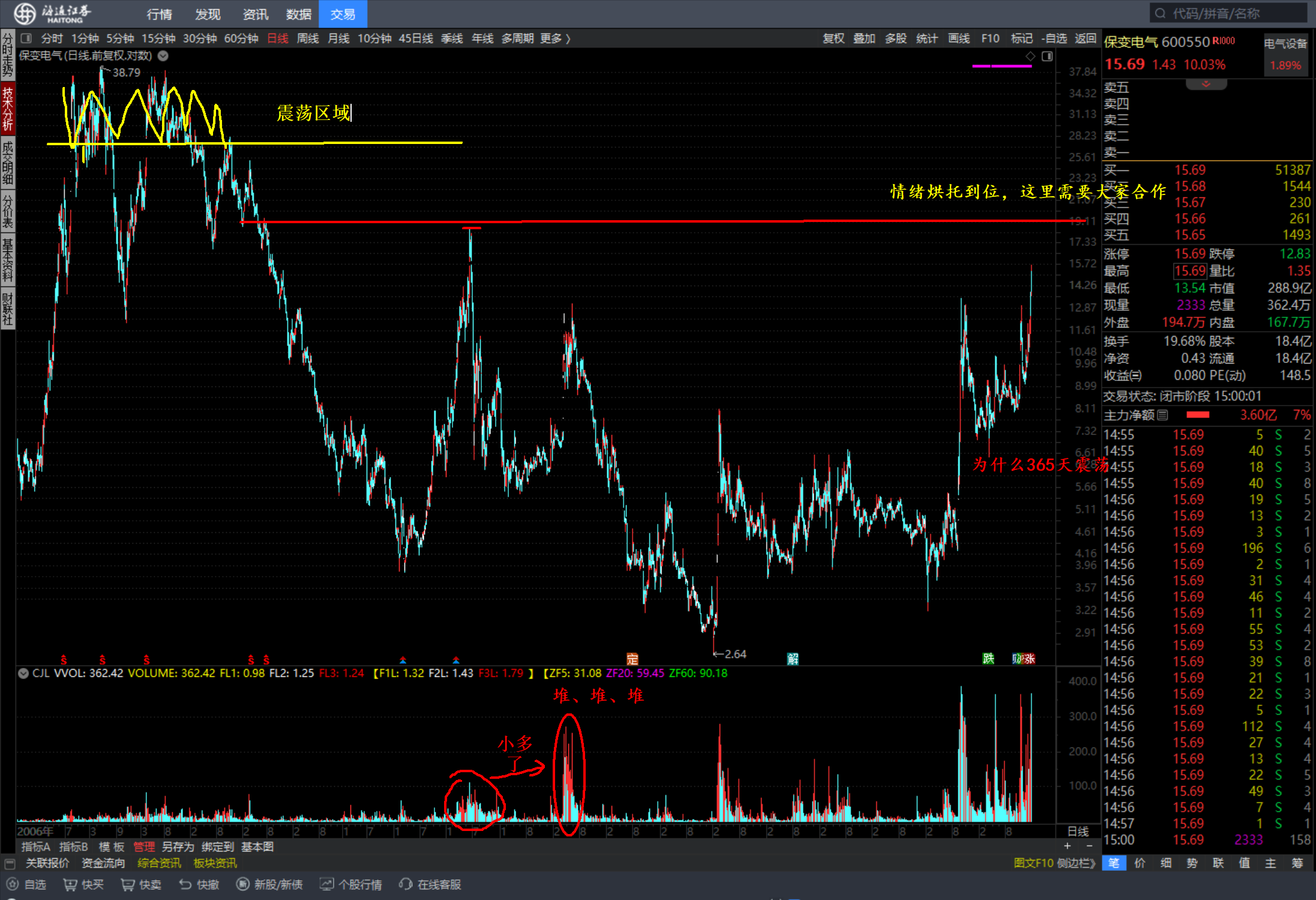Click the 个股行情 chart monitor icon
This screenshot has width=1316, height=900.
327,884
